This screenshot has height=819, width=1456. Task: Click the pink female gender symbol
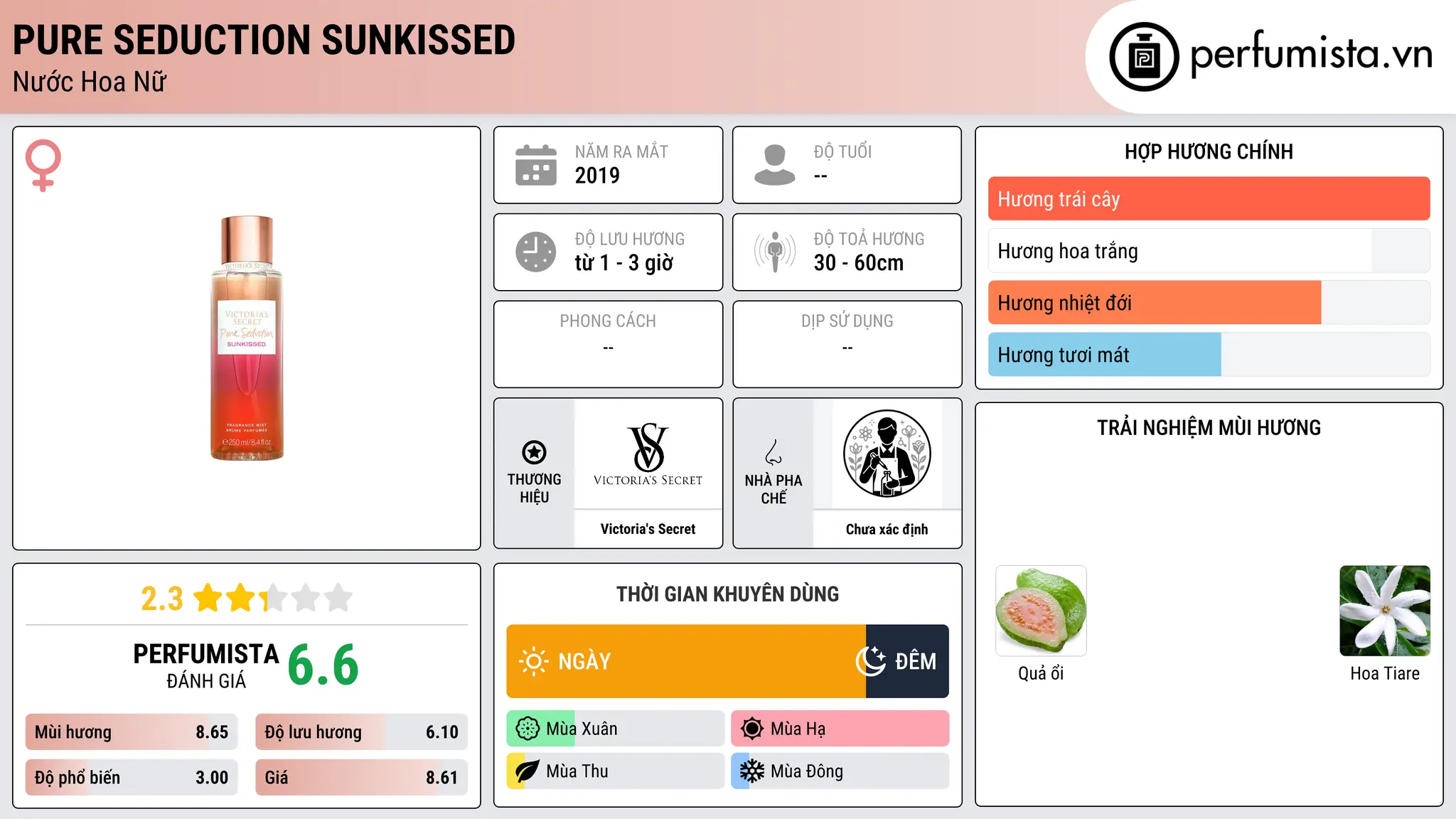click(43, 165)
